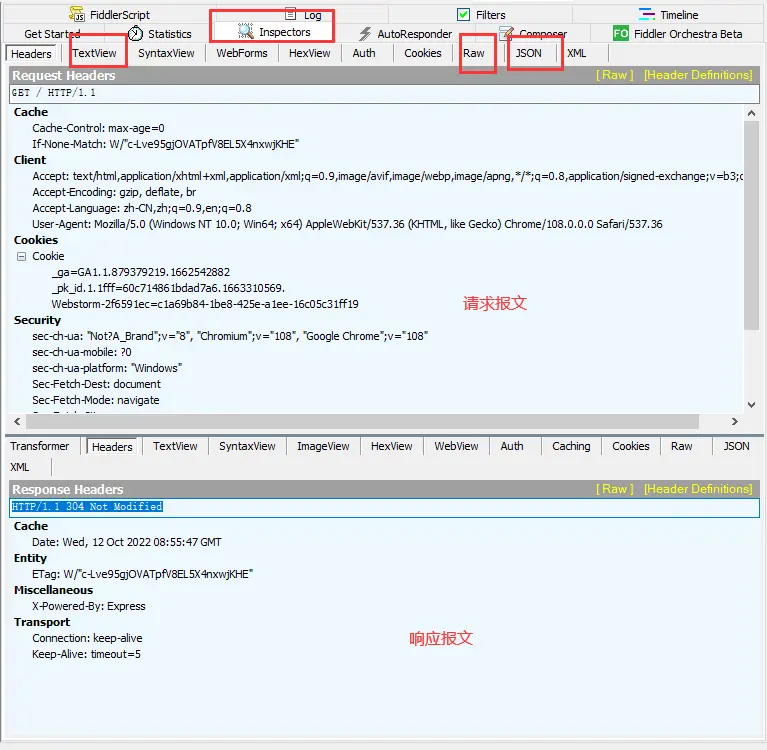The width and height of the screenshot is (767, 750).
Task: Select the request Headers tab
Action: (31, 53)
